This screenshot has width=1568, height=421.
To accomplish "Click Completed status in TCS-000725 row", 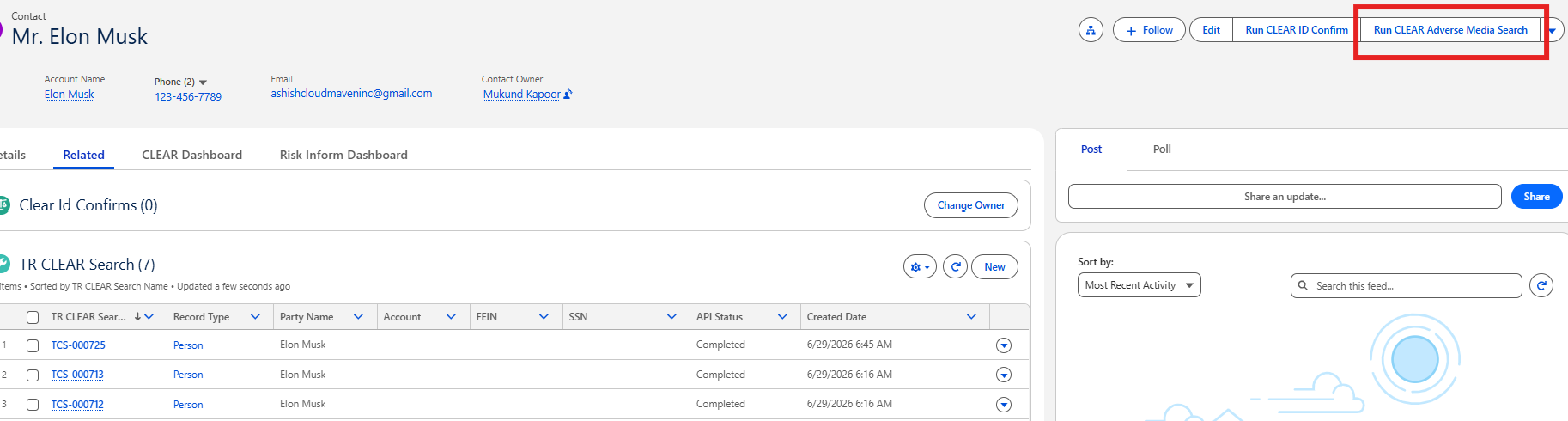I will click(x=720, y=345).
